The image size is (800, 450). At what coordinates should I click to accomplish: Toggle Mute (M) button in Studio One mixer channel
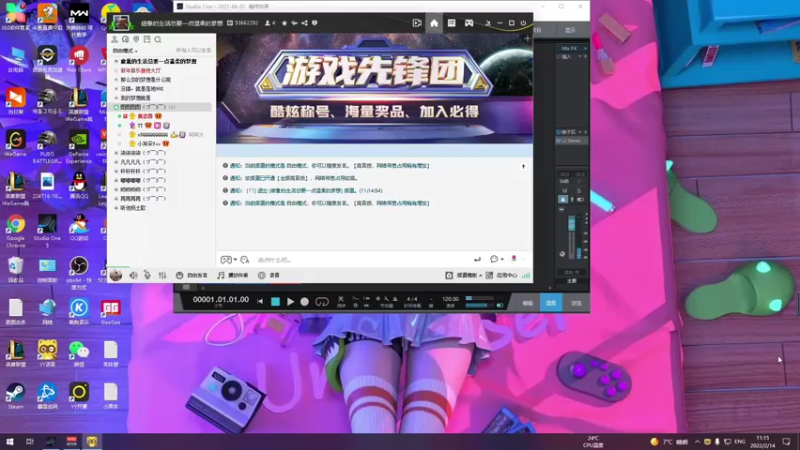[564, 190]
